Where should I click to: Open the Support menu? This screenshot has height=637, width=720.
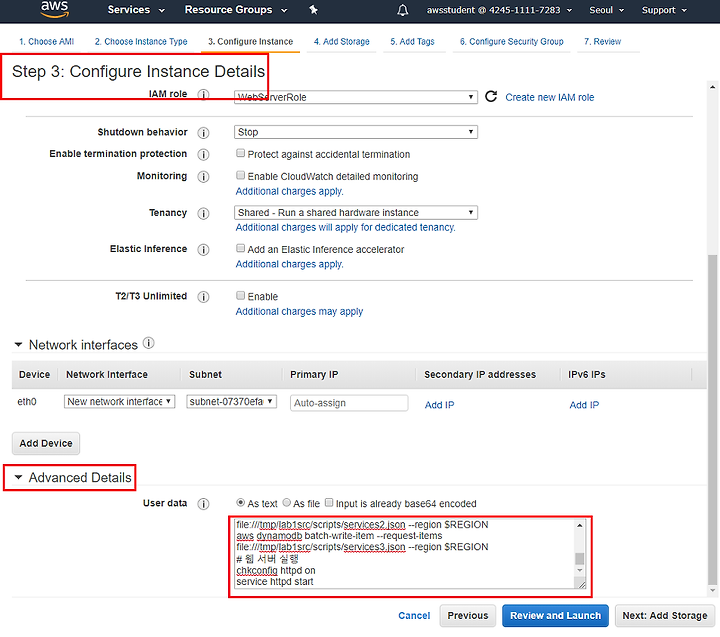click(664, 10)
